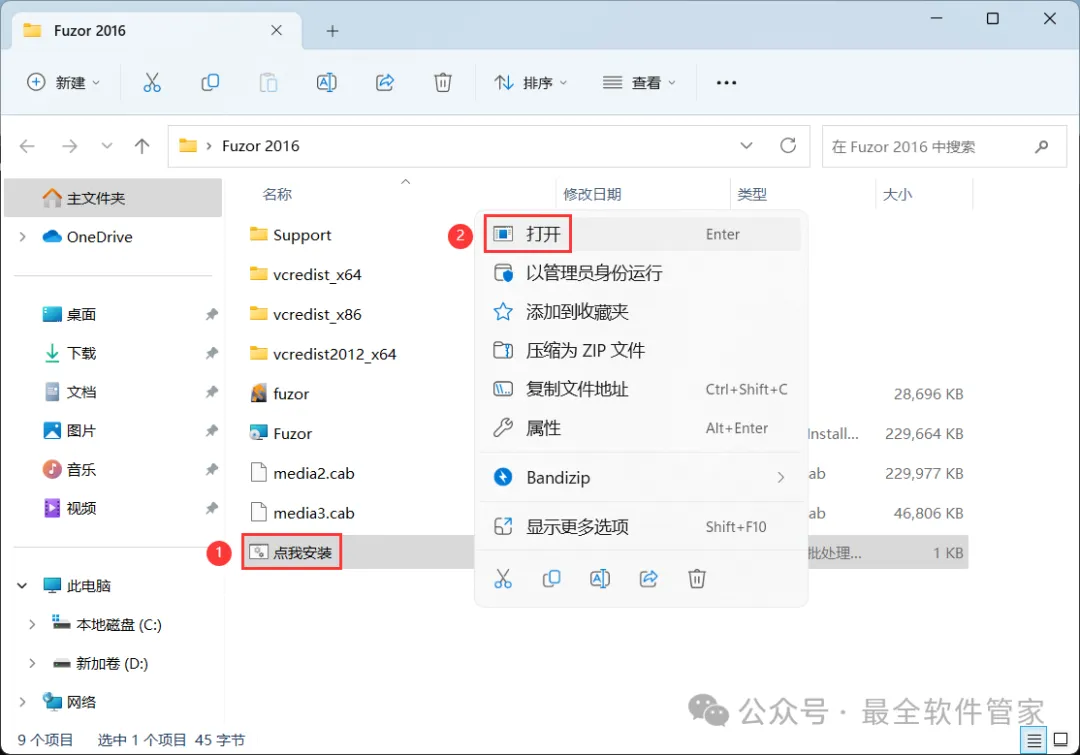Go back with the left arrow
This screenshot has width=1080, height=755.
(x=27, y=146)
